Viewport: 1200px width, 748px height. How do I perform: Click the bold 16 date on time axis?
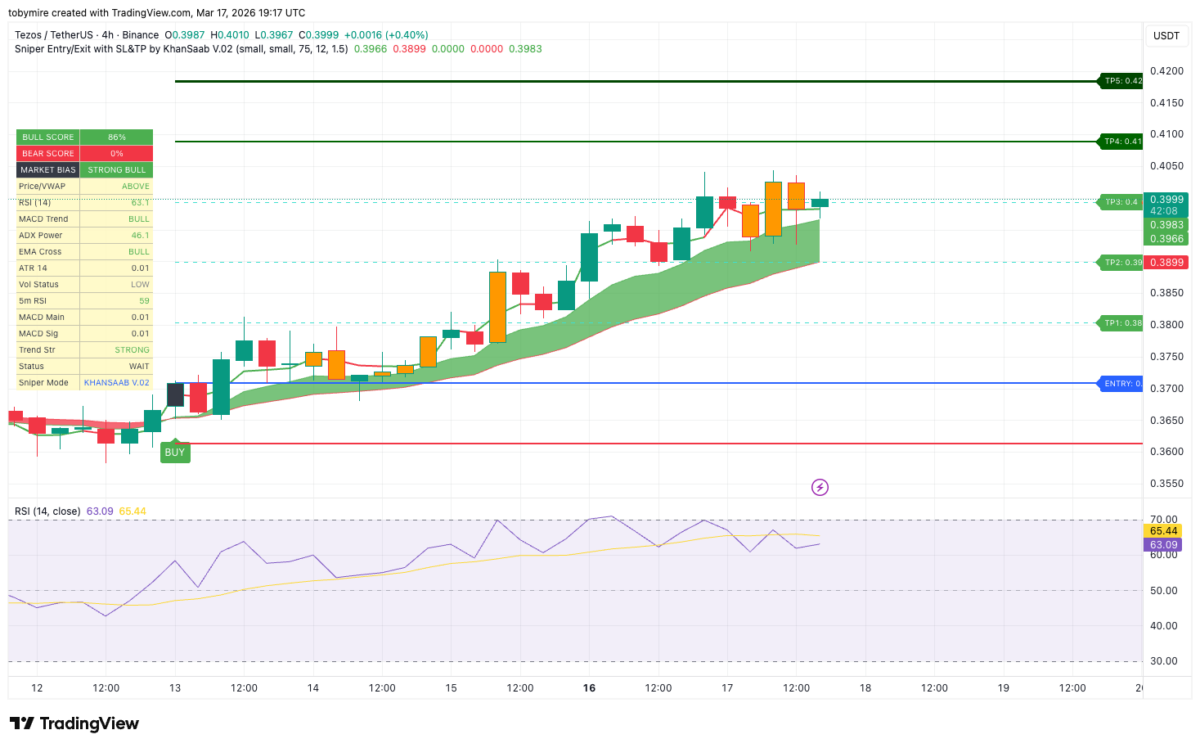pos(589,688)
